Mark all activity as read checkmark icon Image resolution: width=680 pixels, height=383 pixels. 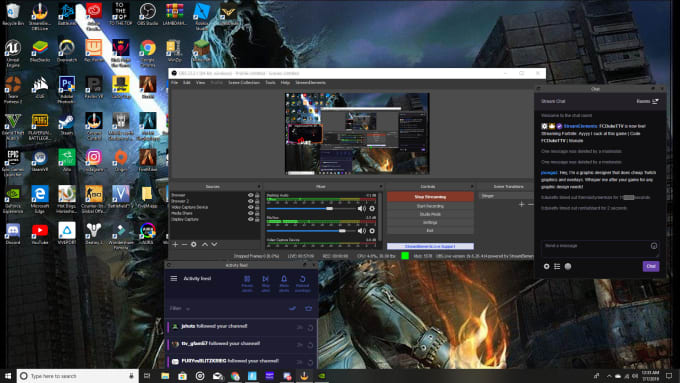[292, 308]
